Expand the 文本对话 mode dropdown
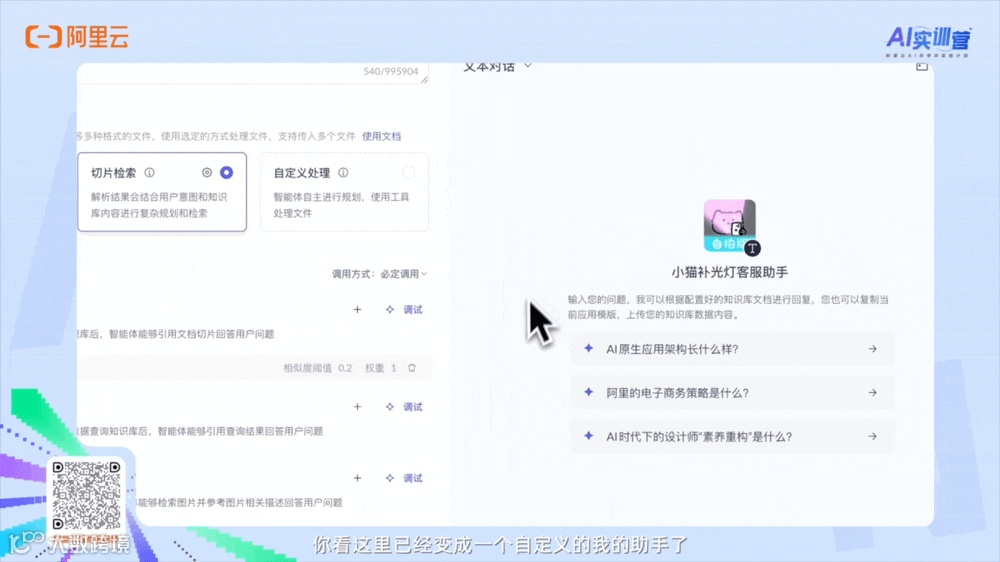The height and width of the screenshot is (562, 1000). [x=497, y=66]
